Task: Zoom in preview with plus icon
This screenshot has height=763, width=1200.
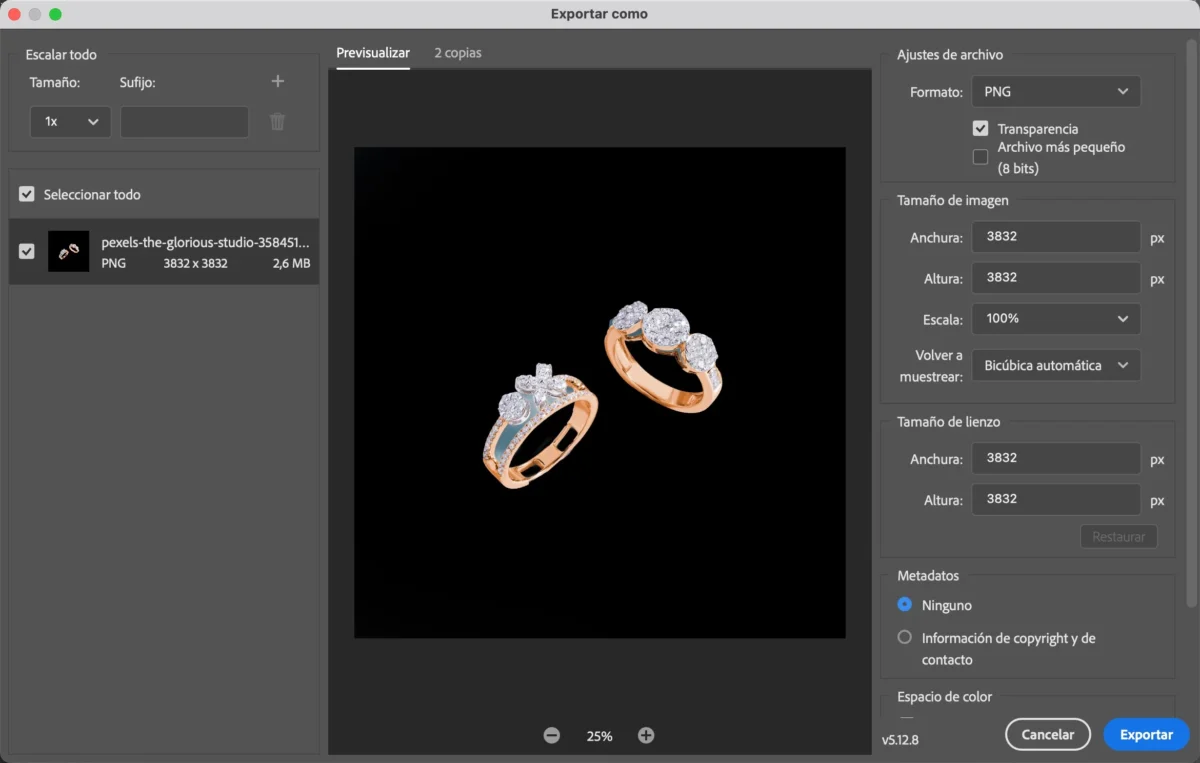Action: (646, 735)
